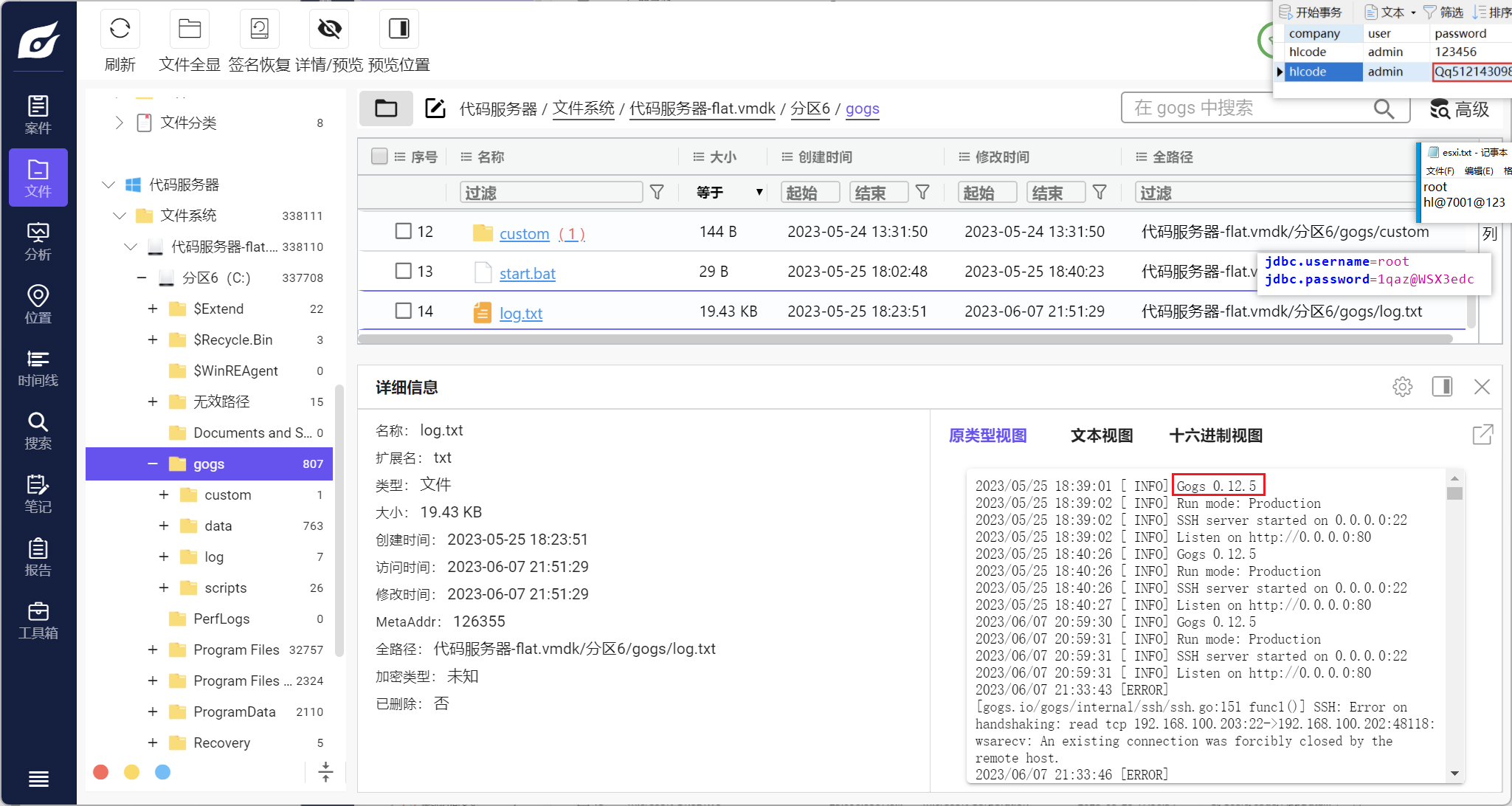Screen dimensions: 1512x806
Task: Open the 搜索 sidebar section
Action: click(x=38, y=431)
